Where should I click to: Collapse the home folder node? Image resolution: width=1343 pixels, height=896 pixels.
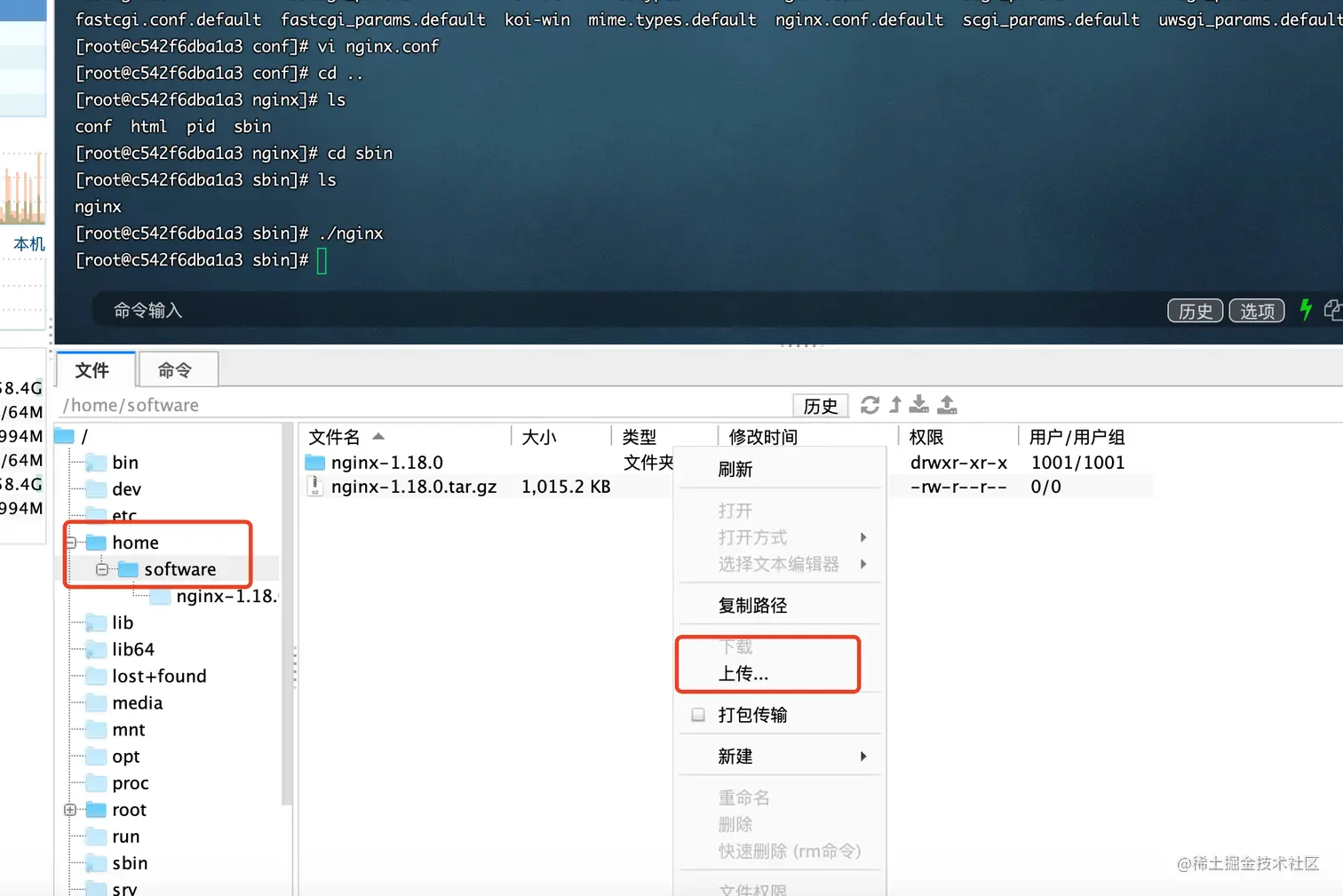point(70,543)
